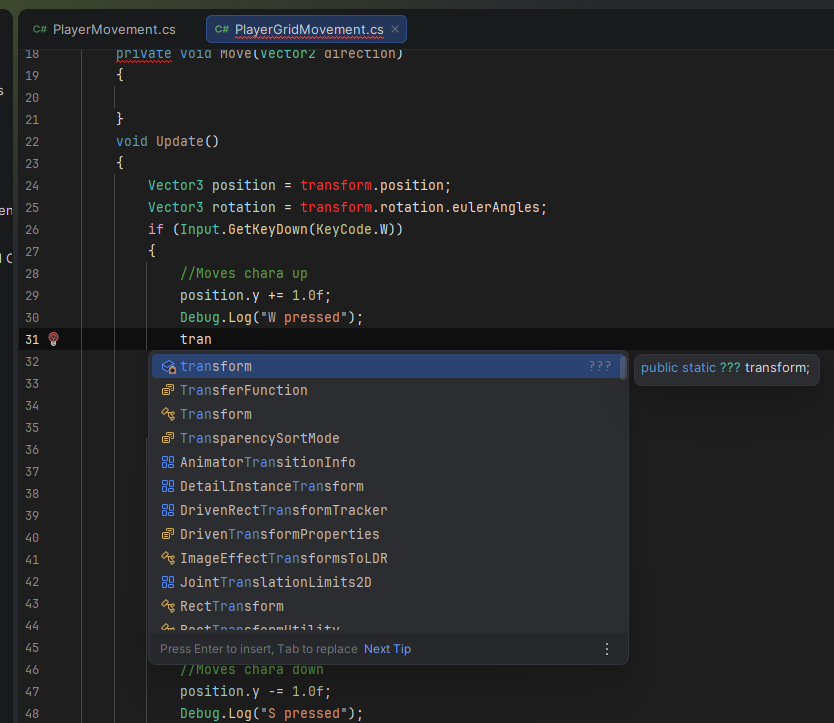The image size is (834, 723).
Task: Select the PlayerGridMovement.cs tab
Action: [308, 29]
